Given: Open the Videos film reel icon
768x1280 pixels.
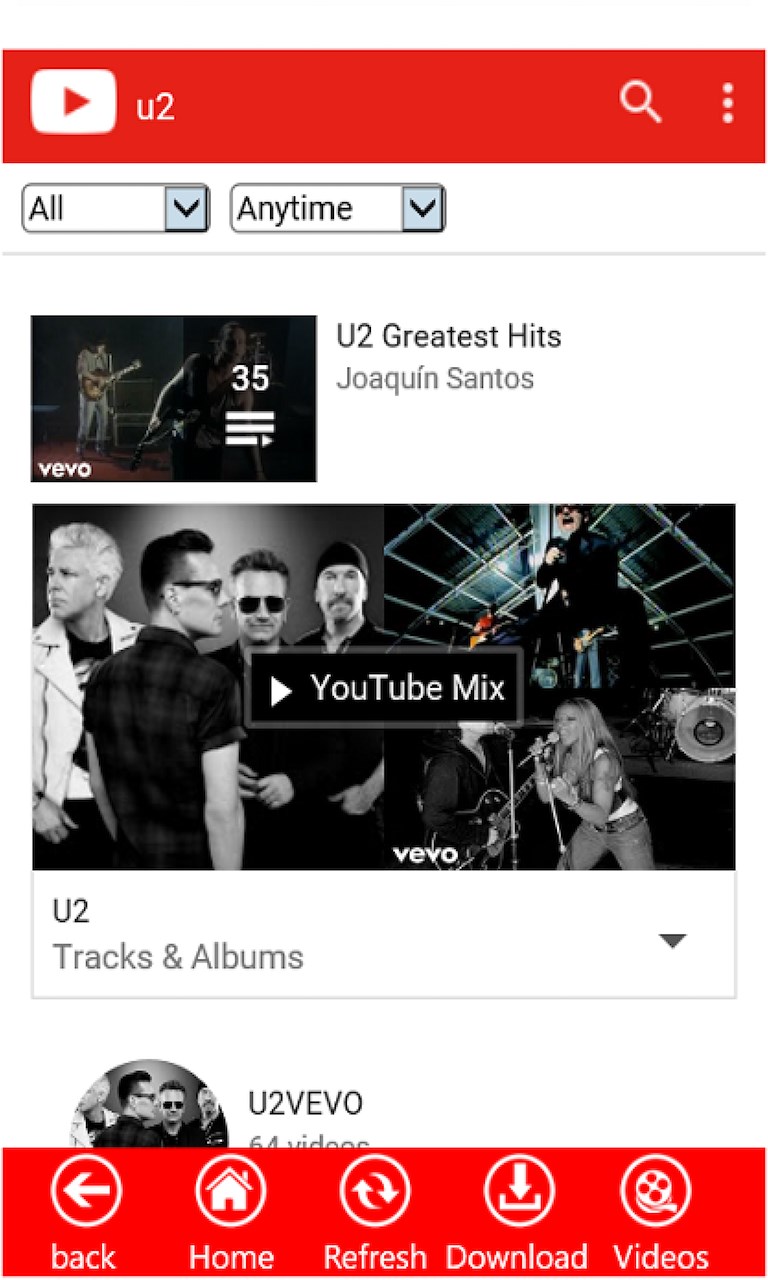Looking at the screenshot, I should [x=657, y=1191].
